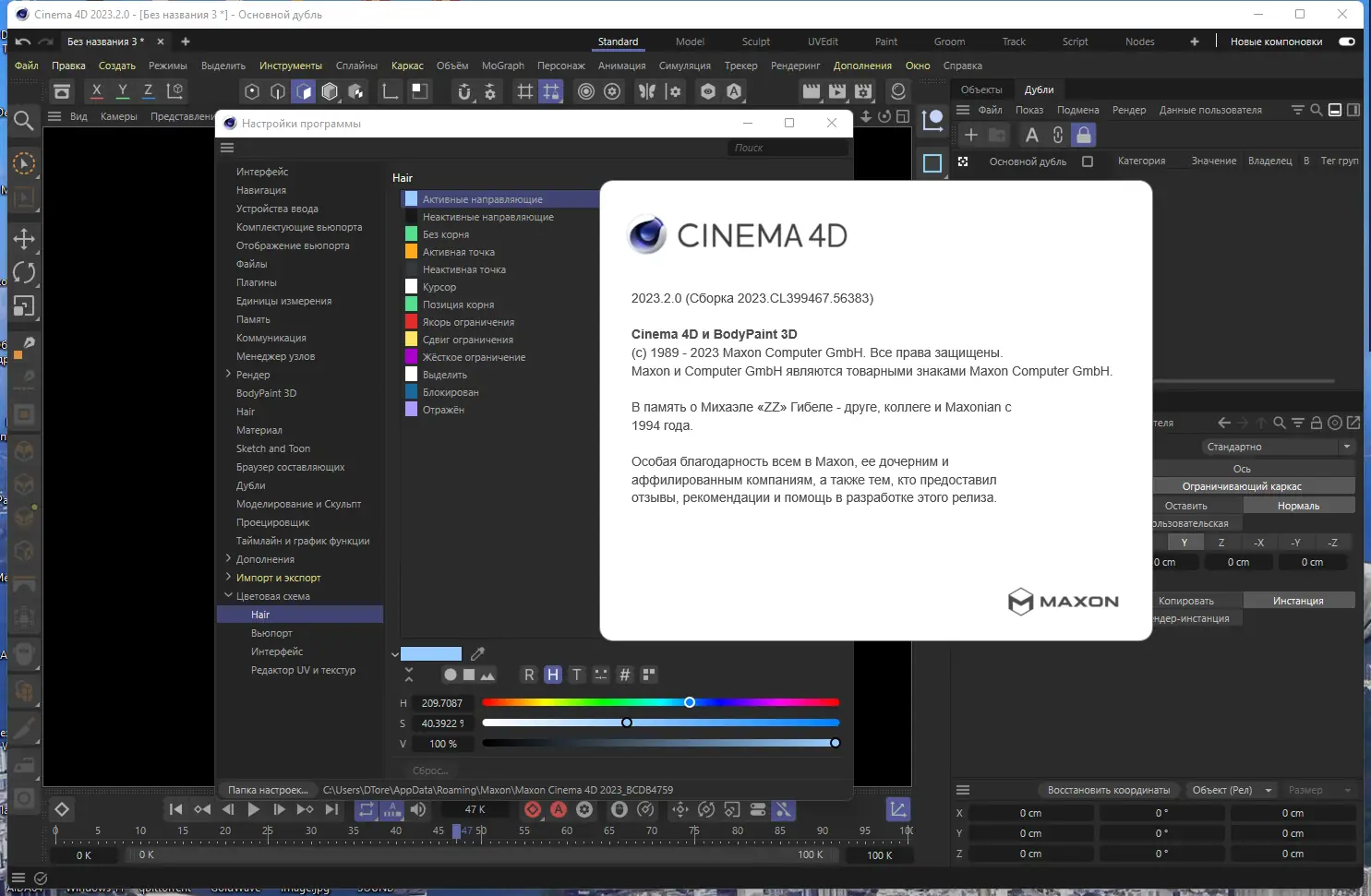Open the Симуляция menu

(x=684, y=66)
